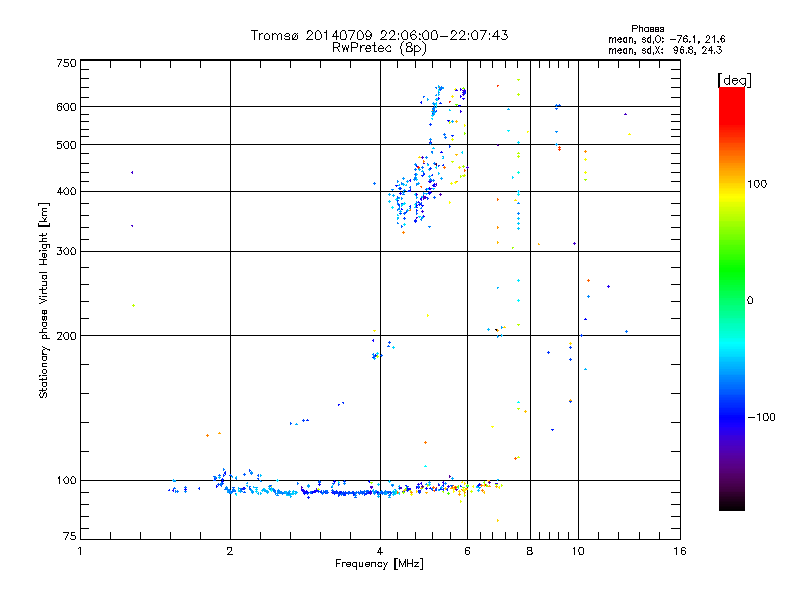Click the x-axis tick label '16'

[x=680, y=551]
